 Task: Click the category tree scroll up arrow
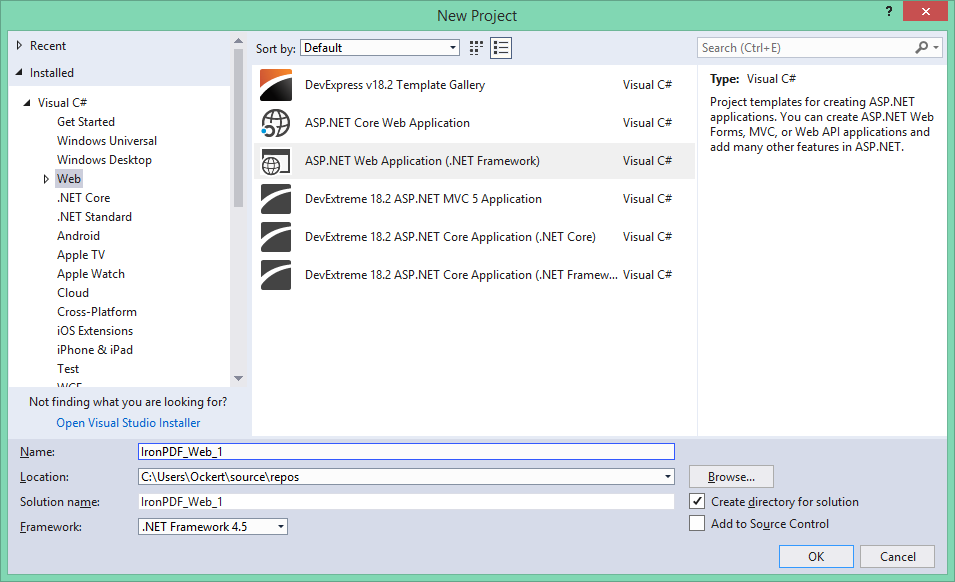click(x=238, y=41)
